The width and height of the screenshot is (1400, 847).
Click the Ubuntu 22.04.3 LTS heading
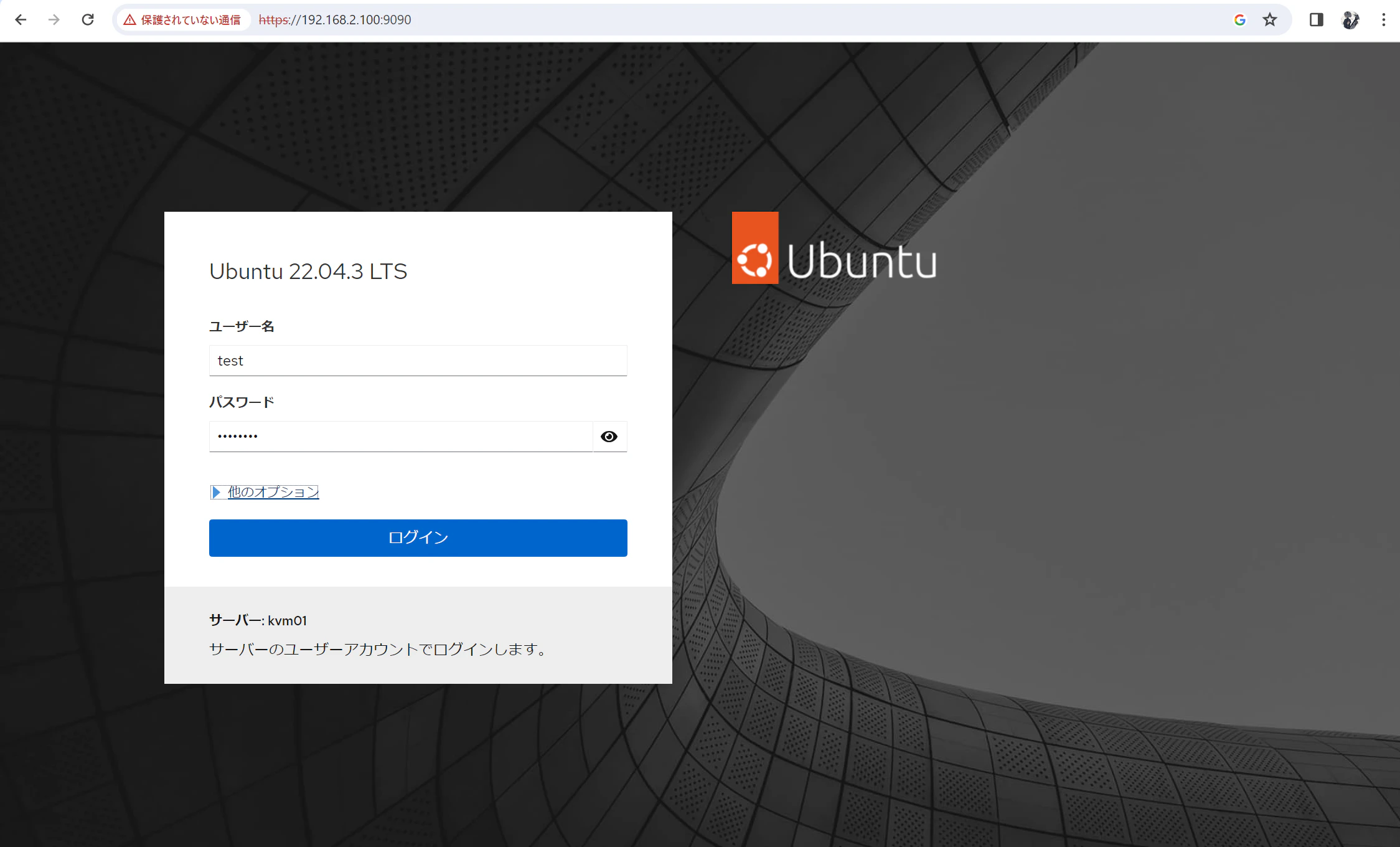tap(308, 272)
